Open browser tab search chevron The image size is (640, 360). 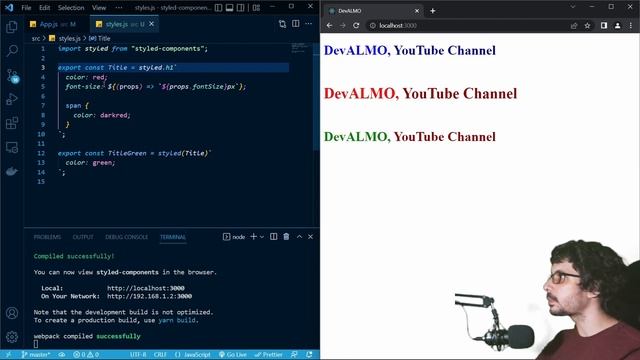[573, 7]
